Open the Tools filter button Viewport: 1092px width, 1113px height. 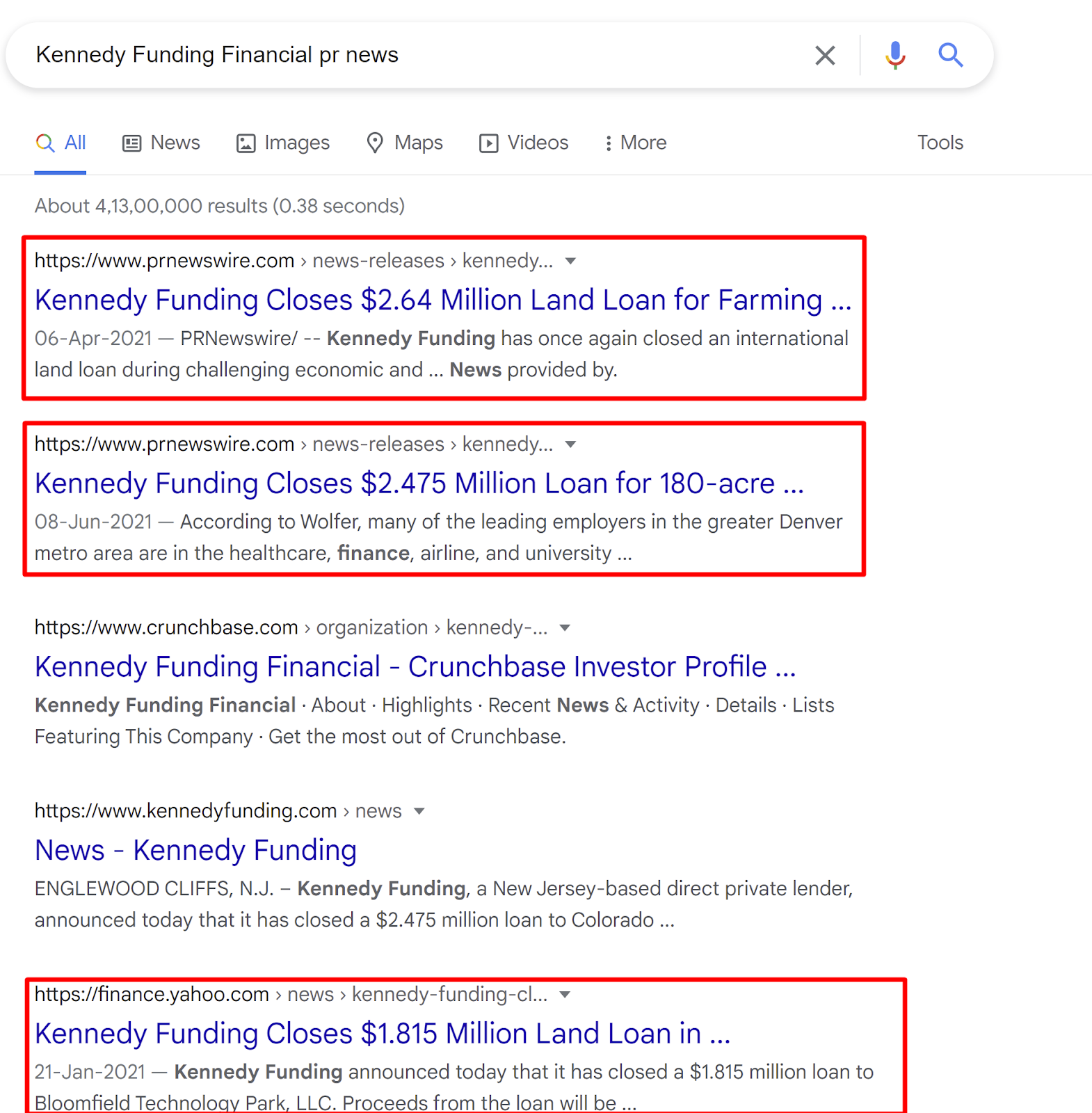[x=940, y=143]
